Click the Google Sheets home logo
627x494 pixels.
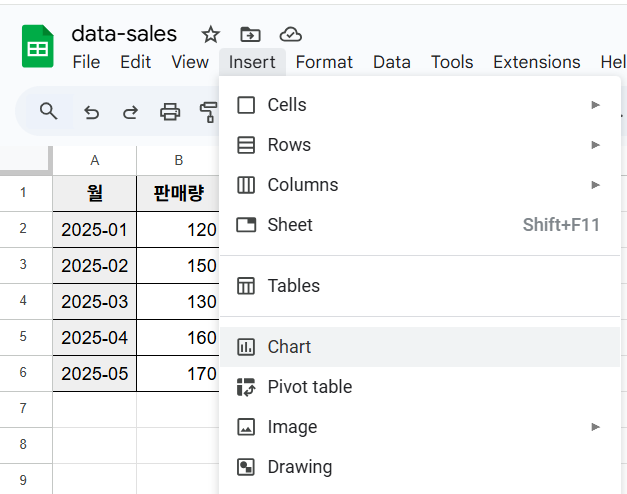tap(38, 46)
